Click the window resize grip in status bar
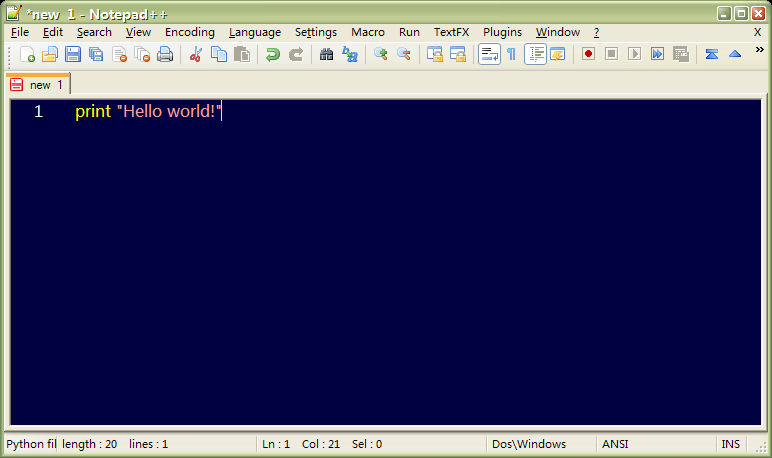Viewport: 772px width, 458px height. click(761, 446)
